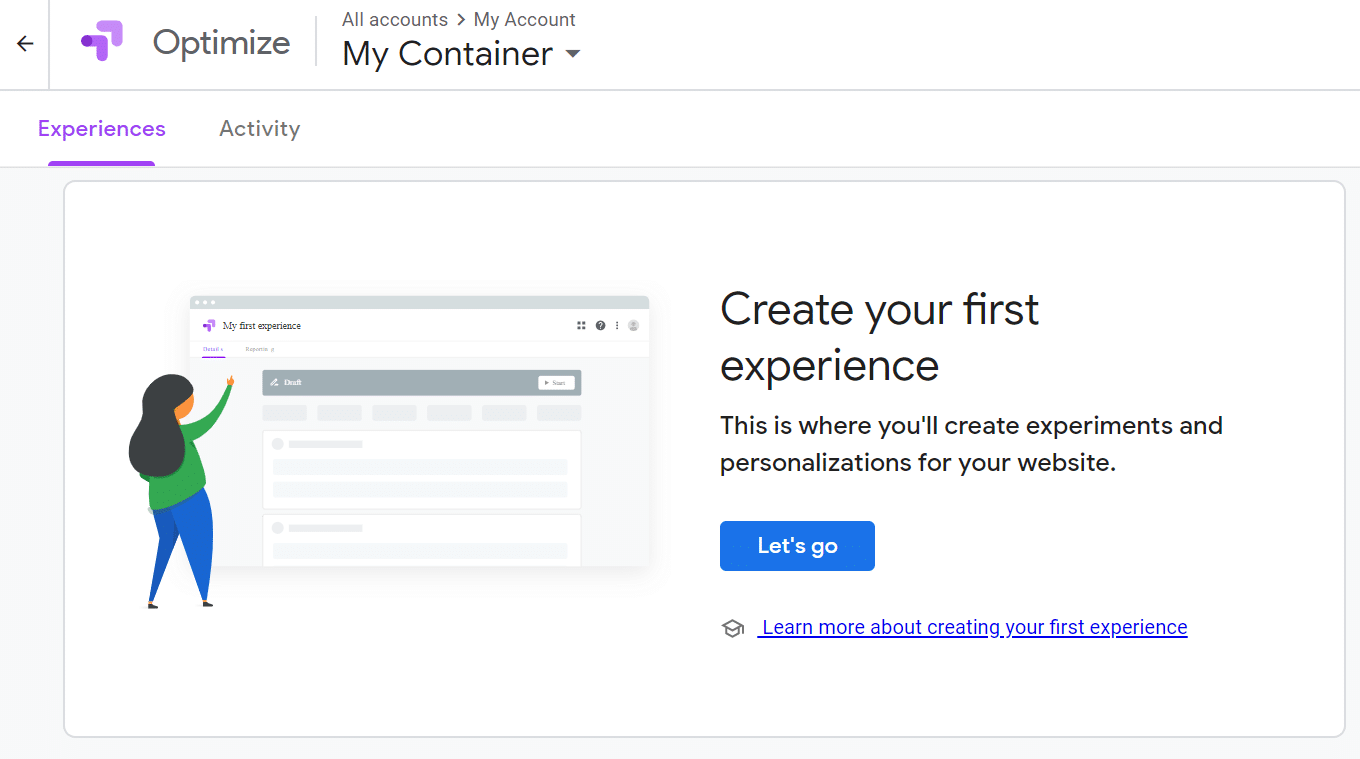This screenshot has height=759, width=1360.
Task: Click the Optimize product name text
Action: click(221, 42)
